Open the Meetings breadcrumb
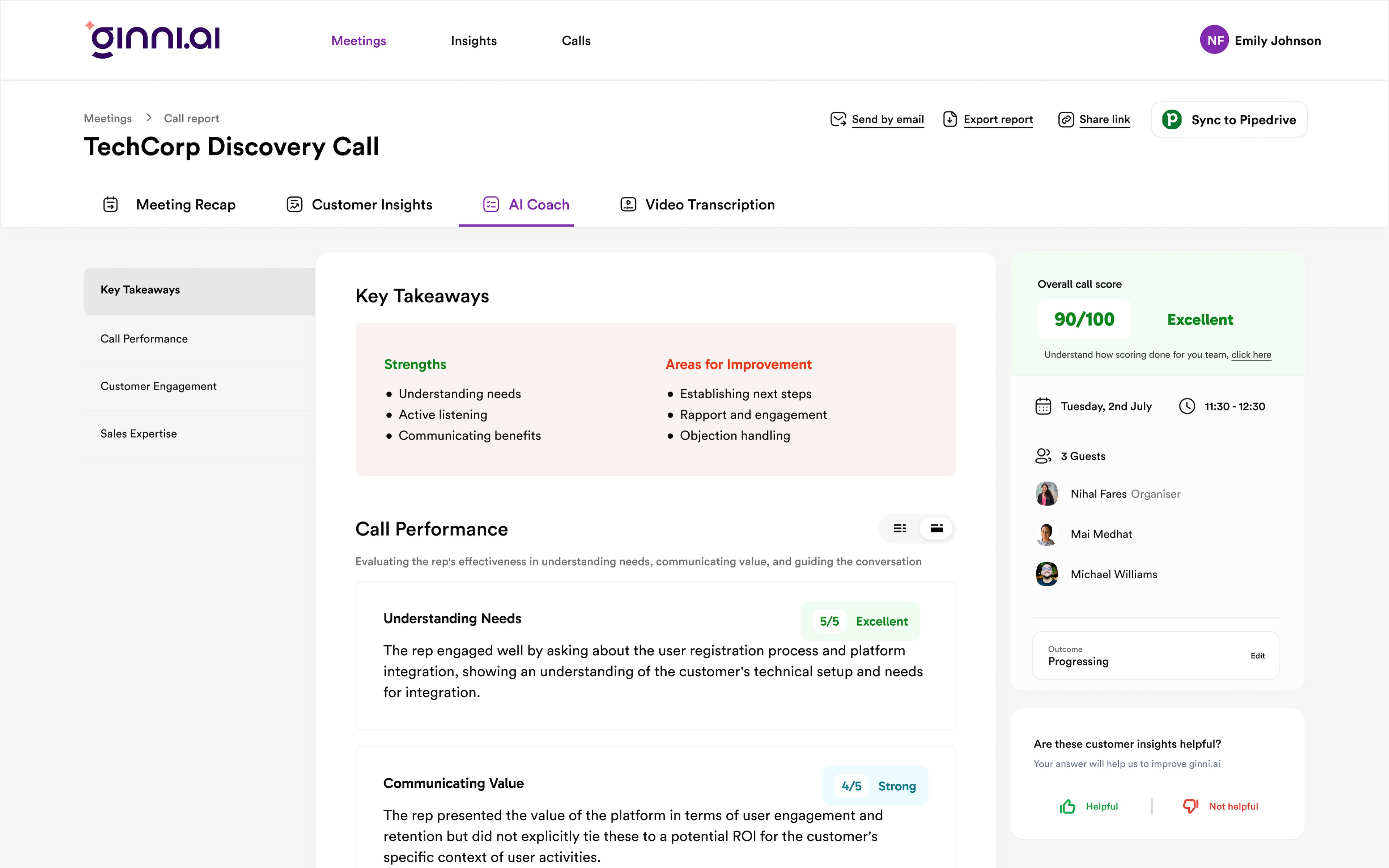 pos(107,118)
